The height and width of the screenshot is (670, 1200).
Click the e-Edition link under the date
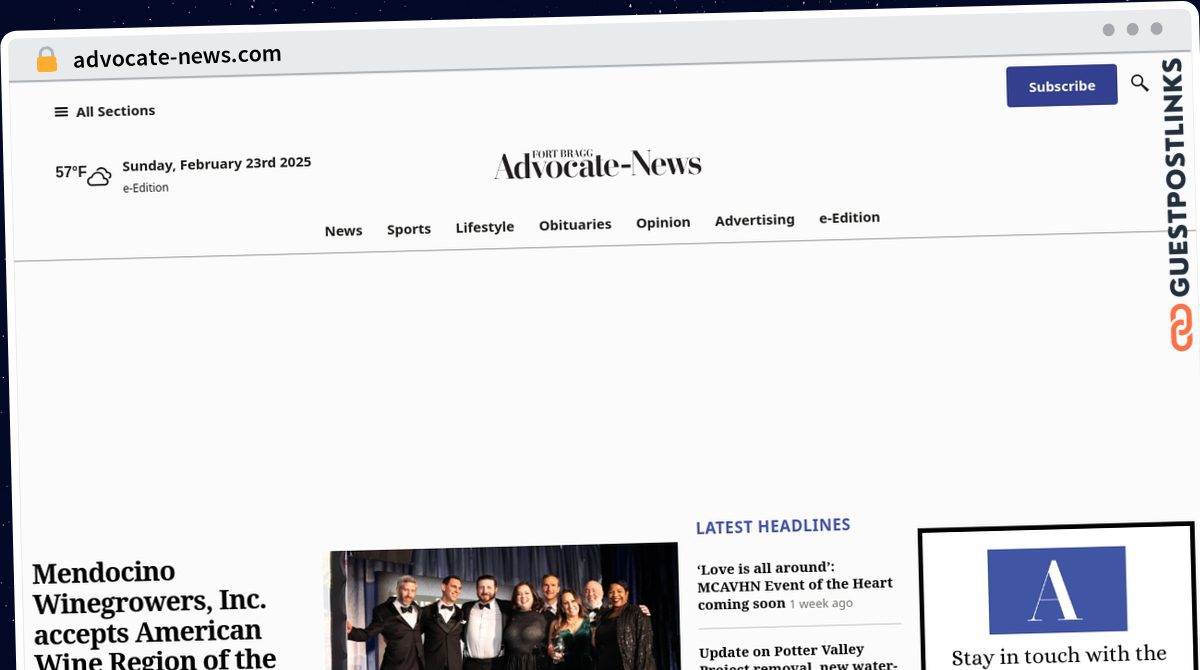pyautogui.click(x=146, y=188)
